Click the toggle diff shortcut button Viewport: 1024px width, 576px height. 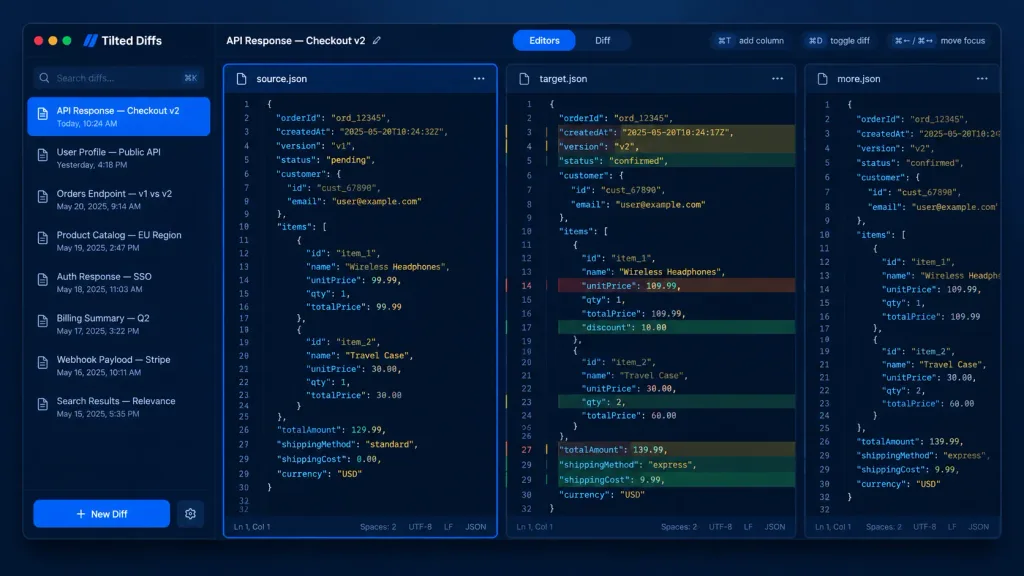click(839, 40)
